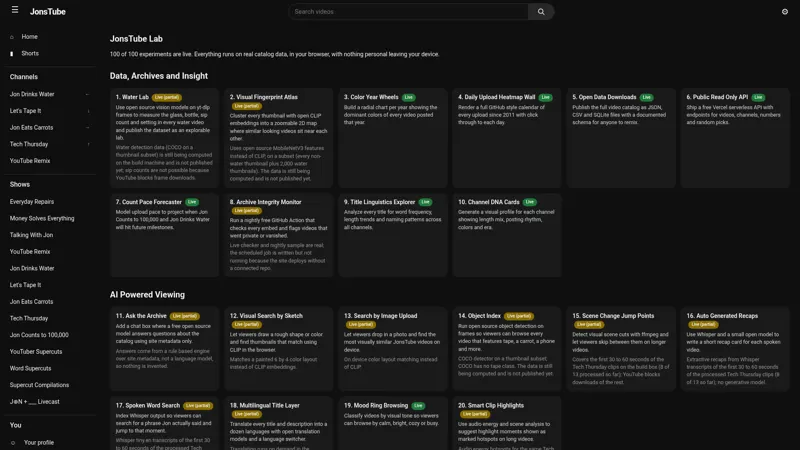Screen dimensions: 800x450
Task: Click the search magnifier button
Action: [541, 12]
